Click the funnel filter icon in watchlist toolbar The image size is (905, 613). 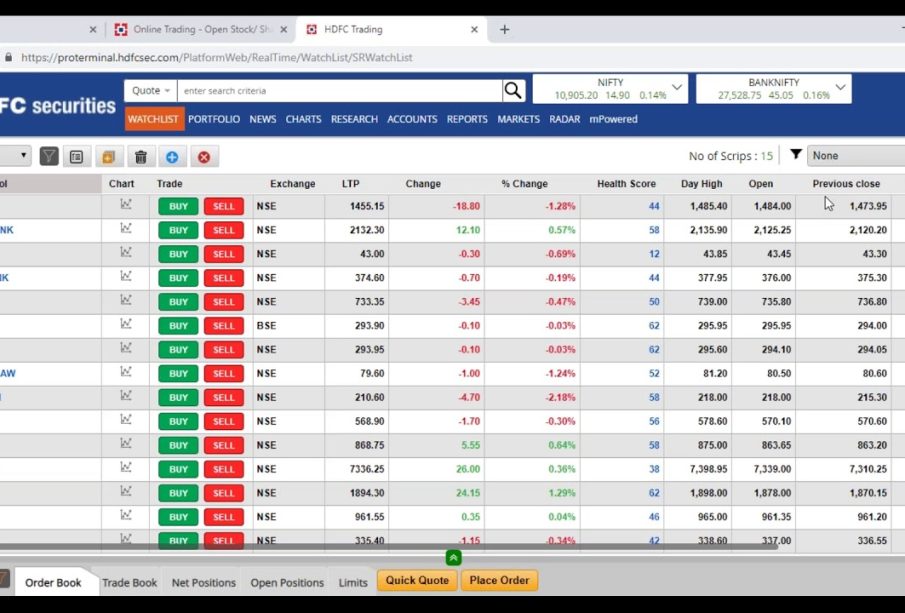point(49,156)
